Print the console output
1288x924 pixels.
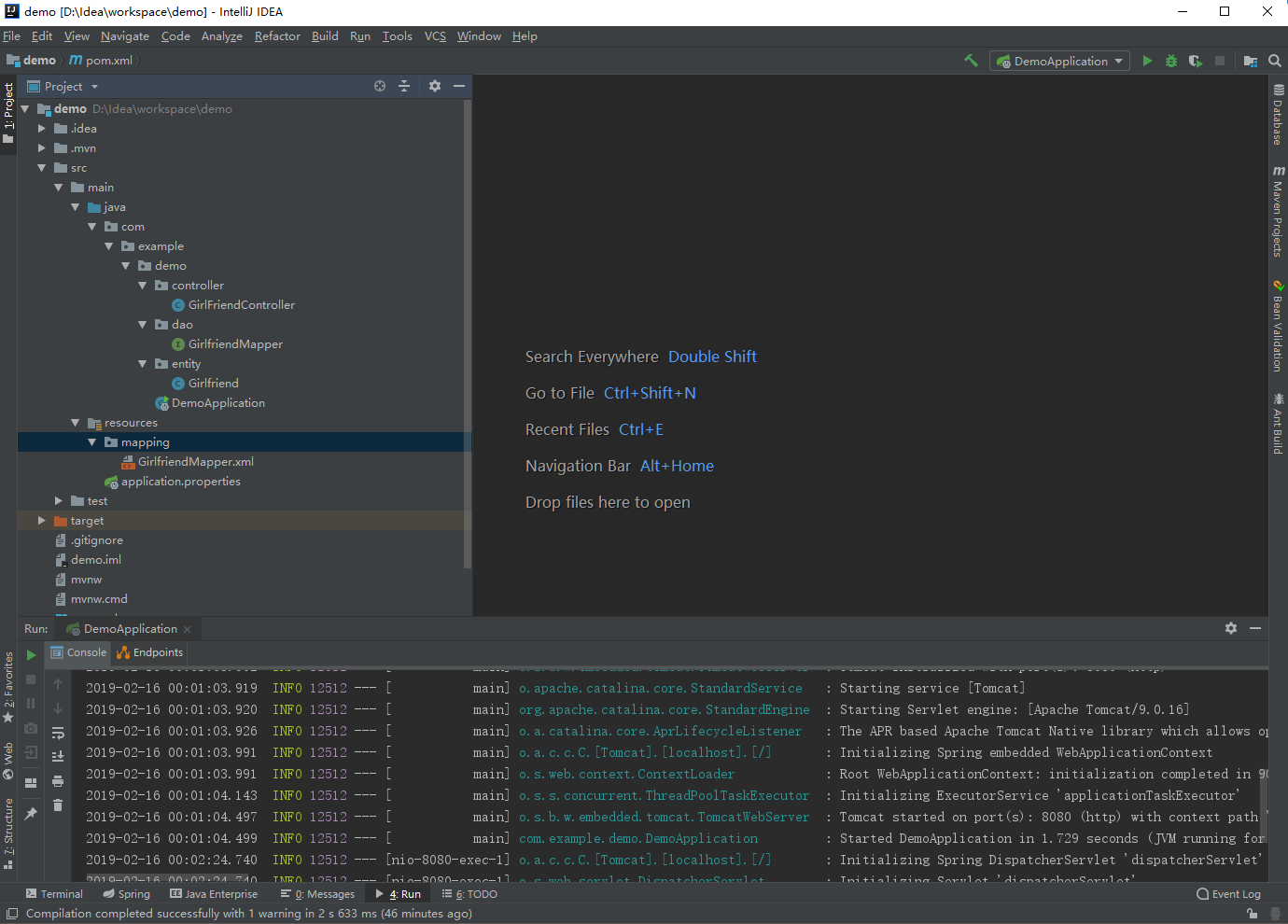(x=58, y=781)
